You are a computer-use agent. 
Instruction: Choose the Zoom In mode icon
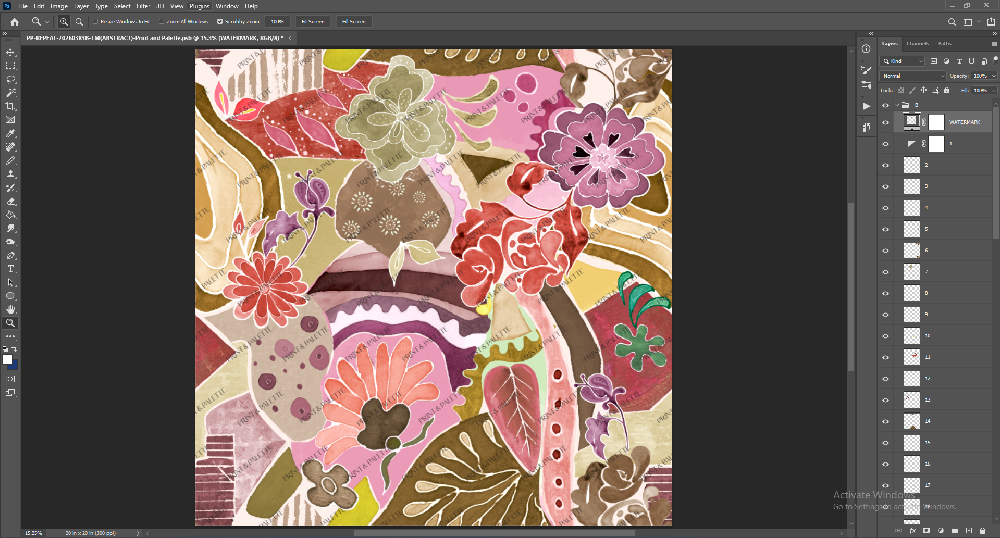click(64, 22)
